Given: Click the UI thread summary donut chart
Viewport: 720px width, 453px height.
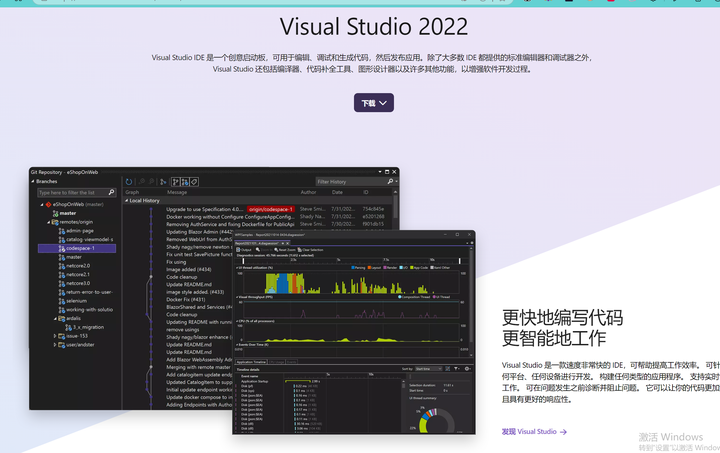Looking at the screenshot, I should pyautogui.click(x=436, y=420).
